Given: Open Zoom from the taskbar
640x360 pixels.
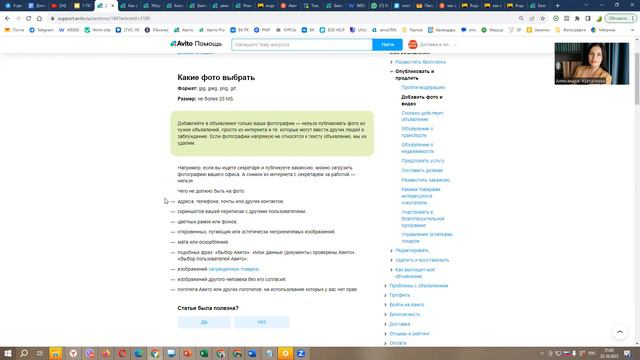Looking at the screenshot, I should (301, 353).
